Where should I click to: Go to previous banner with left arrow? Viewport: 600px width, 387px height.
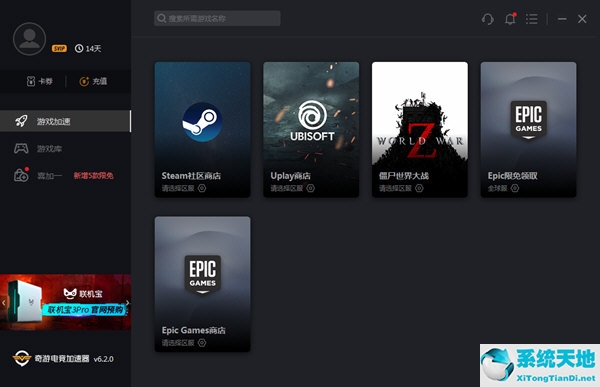click(3, 303)
